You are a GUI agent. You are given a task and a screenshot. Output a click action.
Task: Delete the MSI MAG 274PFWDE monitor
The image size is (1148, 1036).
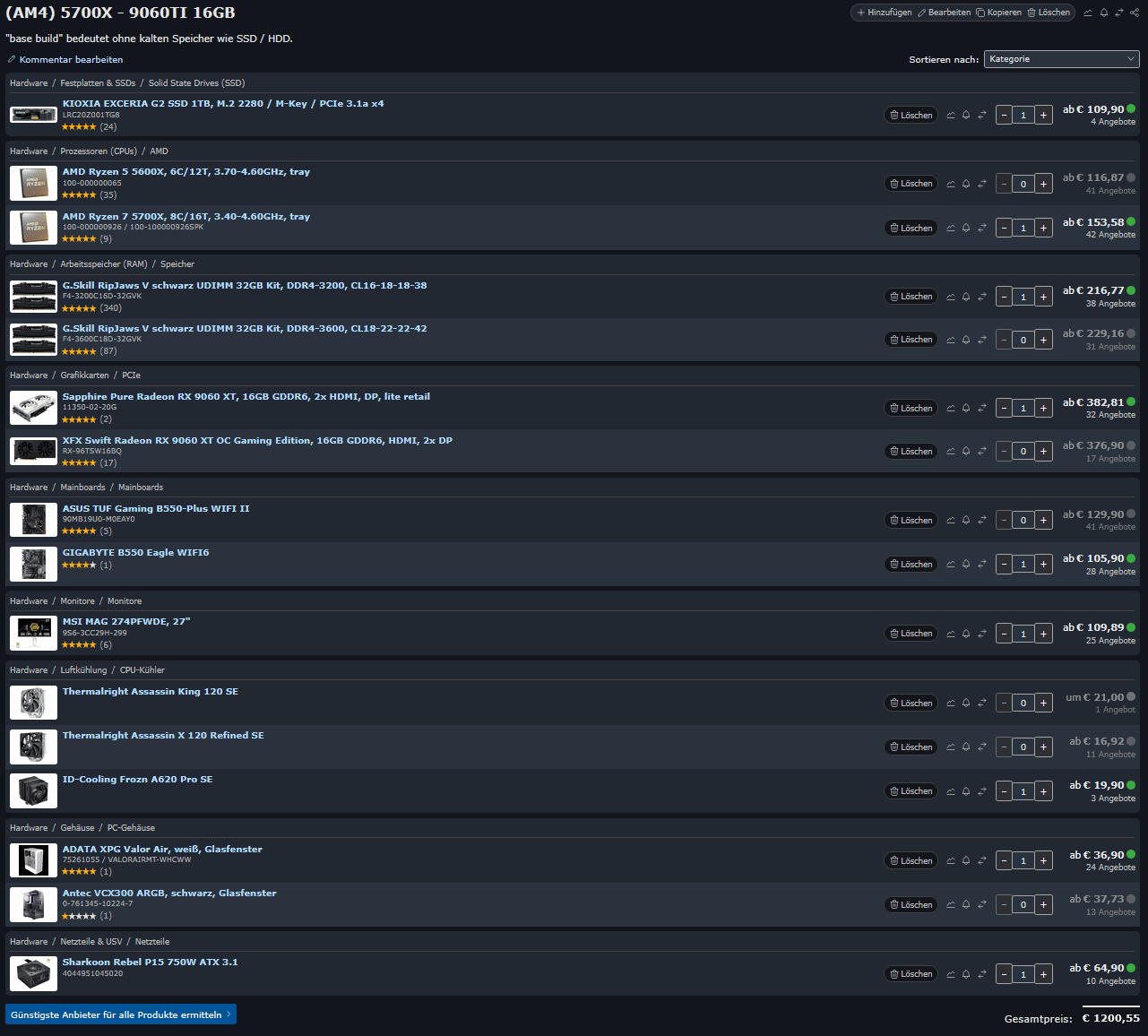click(911, 634)
